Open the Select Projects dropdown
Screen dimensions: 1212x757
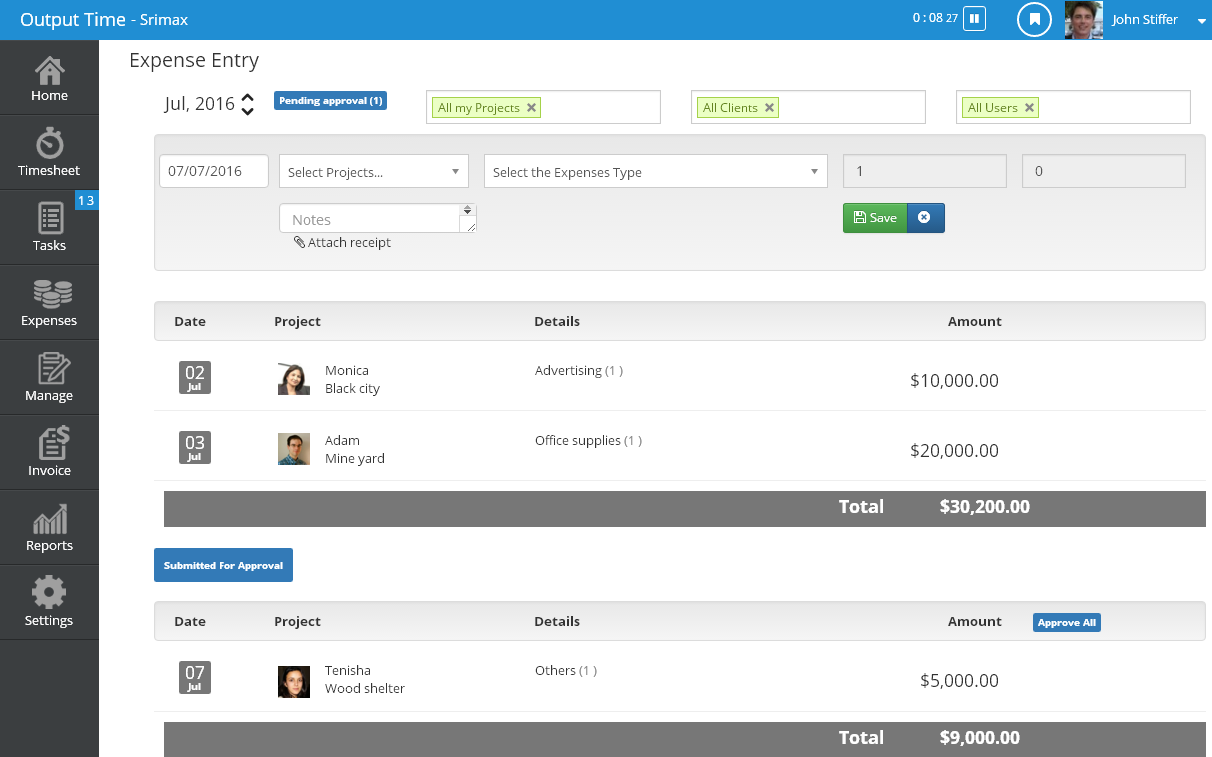[373, 170]
